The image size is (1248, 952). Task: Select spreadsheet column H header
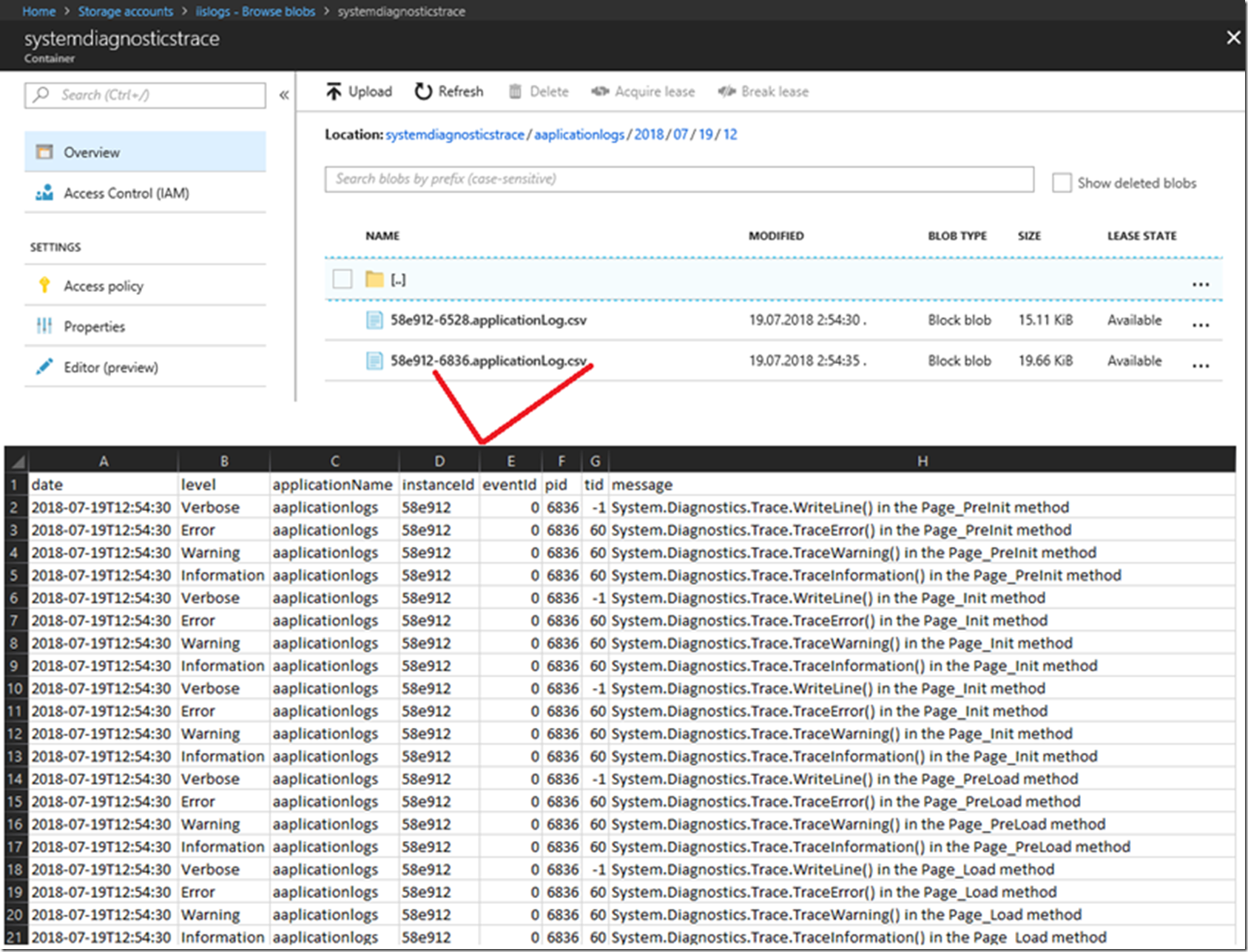tap(922, 461)
